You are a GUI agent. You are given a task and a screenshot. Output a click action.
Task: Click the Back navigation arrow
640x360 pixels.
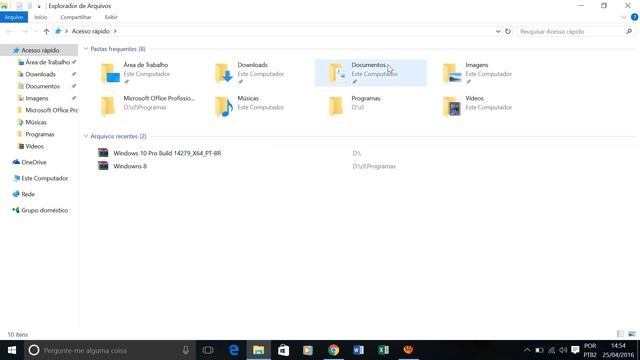coord(9,31)
